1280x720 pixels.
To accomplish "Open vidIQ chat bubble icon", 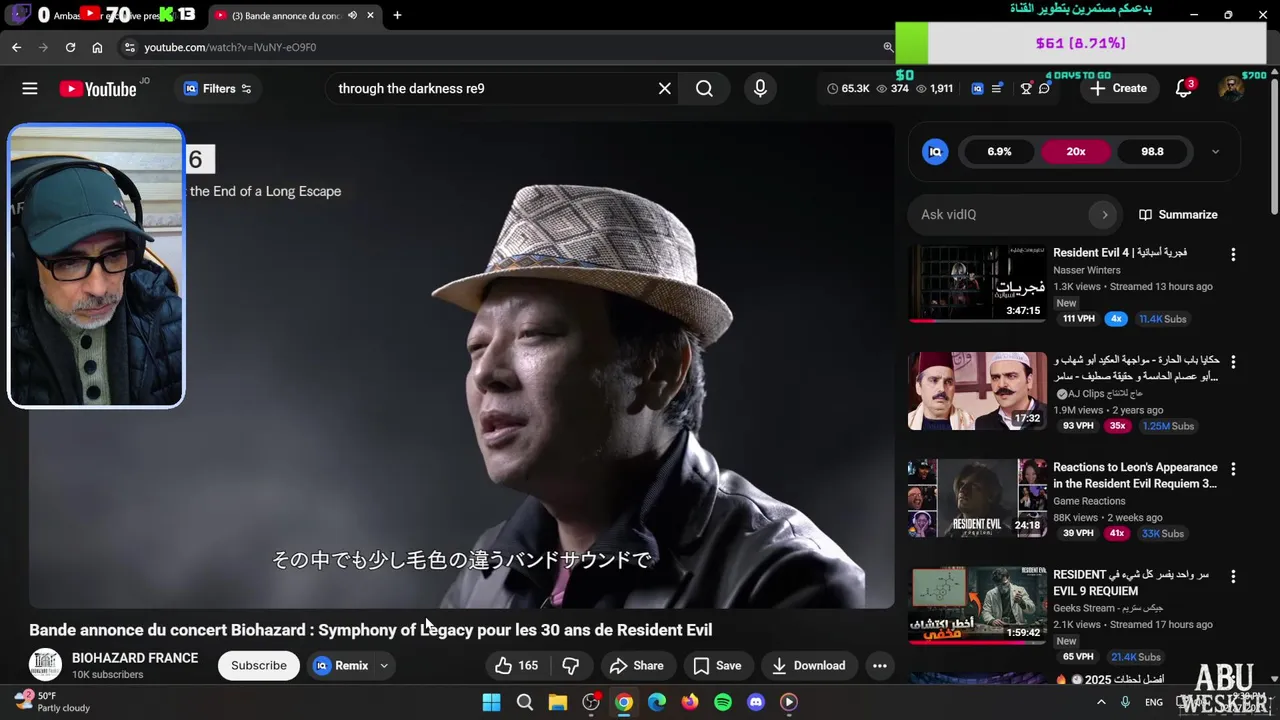I will coord(1044,89).
